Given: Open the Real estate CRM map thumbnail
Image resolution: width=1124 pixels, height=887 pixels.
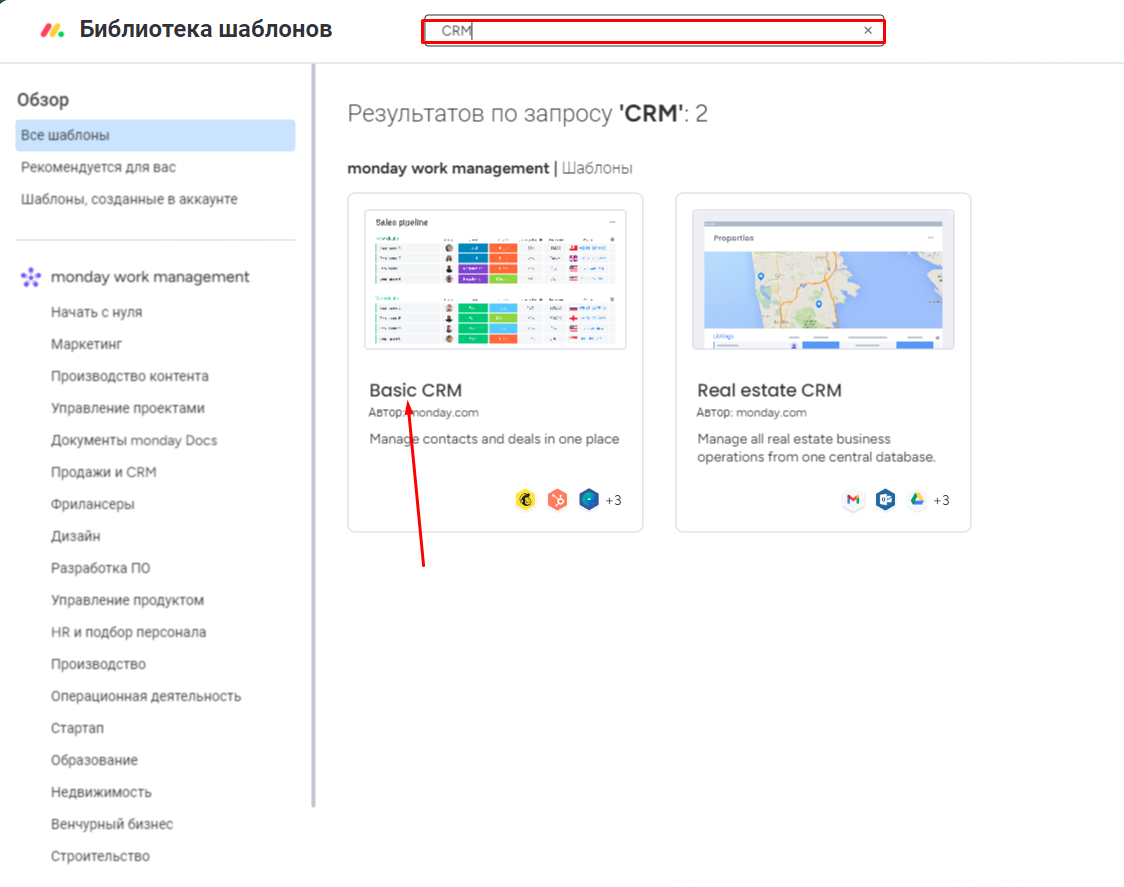Looking at the screenshot, I should pyautogui.click(x=823, y=279).
